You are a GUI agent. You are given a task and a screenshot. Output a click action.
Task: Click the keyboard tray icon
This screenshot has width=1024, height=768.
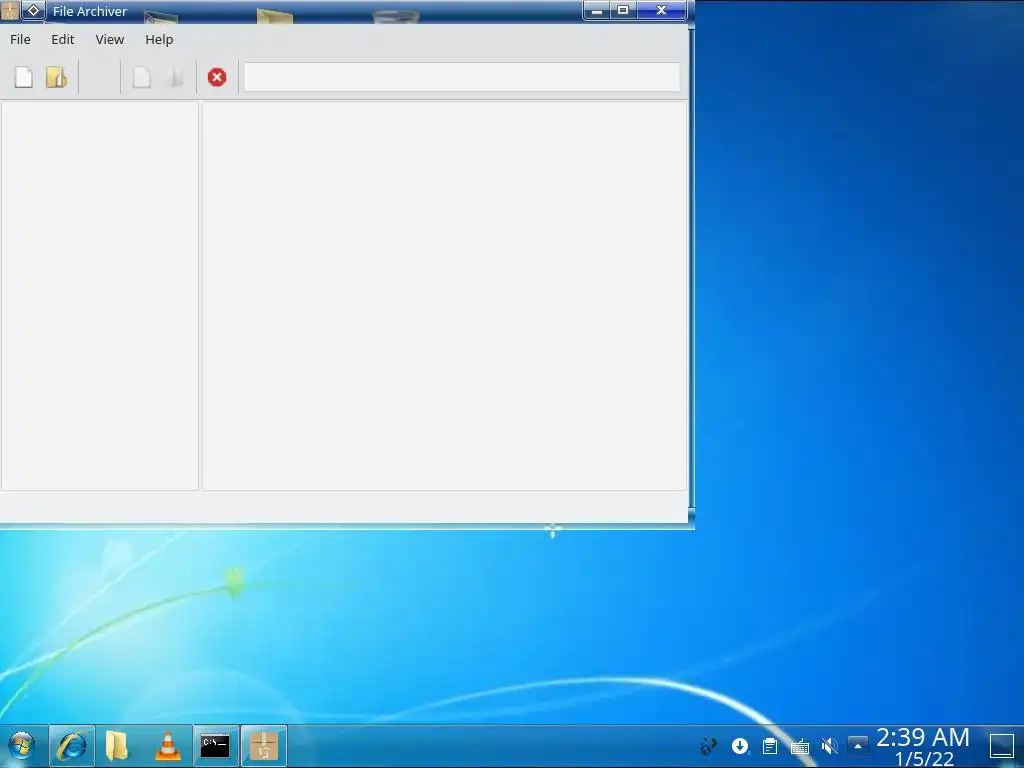[x=799, y=746]
